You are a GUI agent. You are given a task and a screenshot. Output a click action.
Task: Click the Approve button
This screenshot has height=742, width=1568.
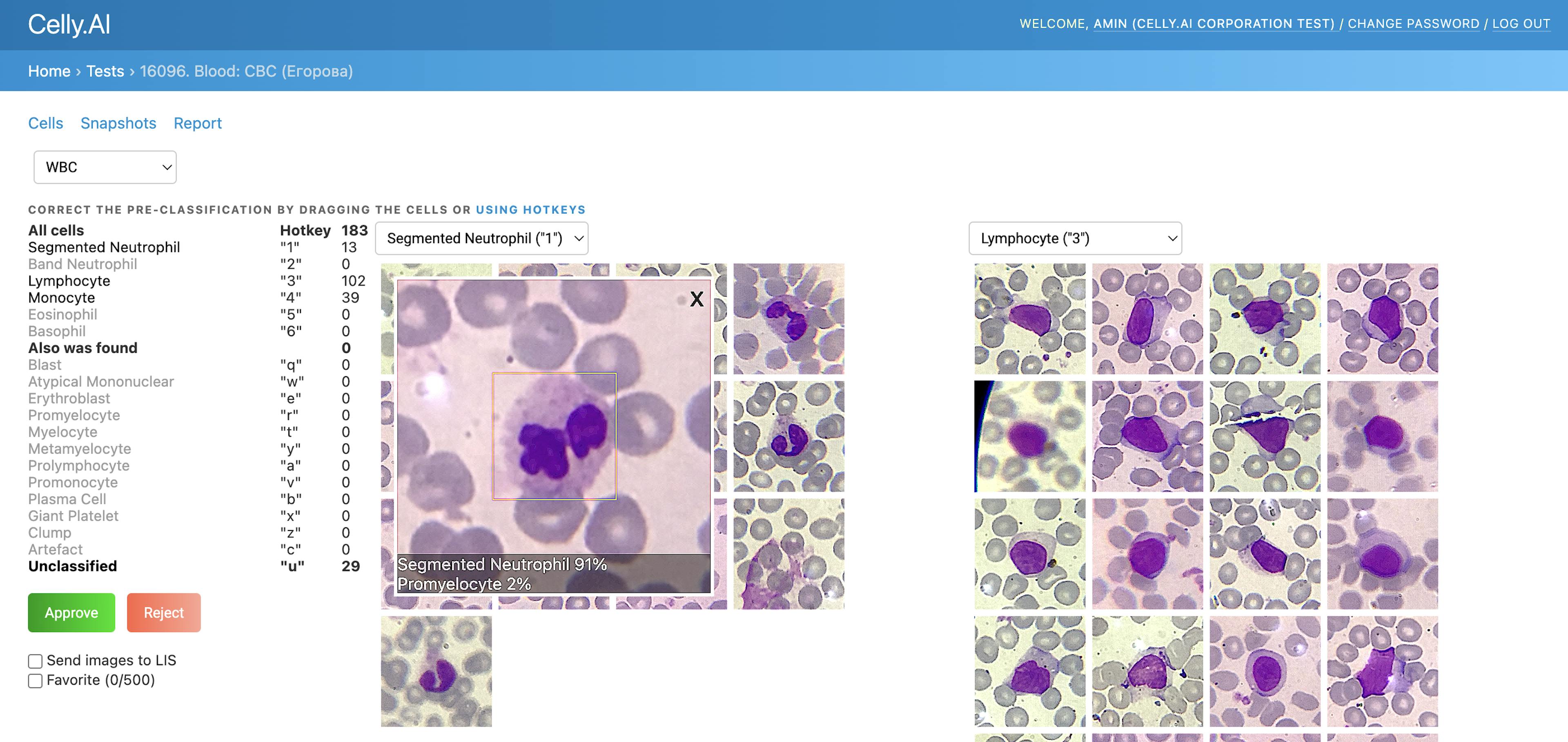tap(71, 613)
